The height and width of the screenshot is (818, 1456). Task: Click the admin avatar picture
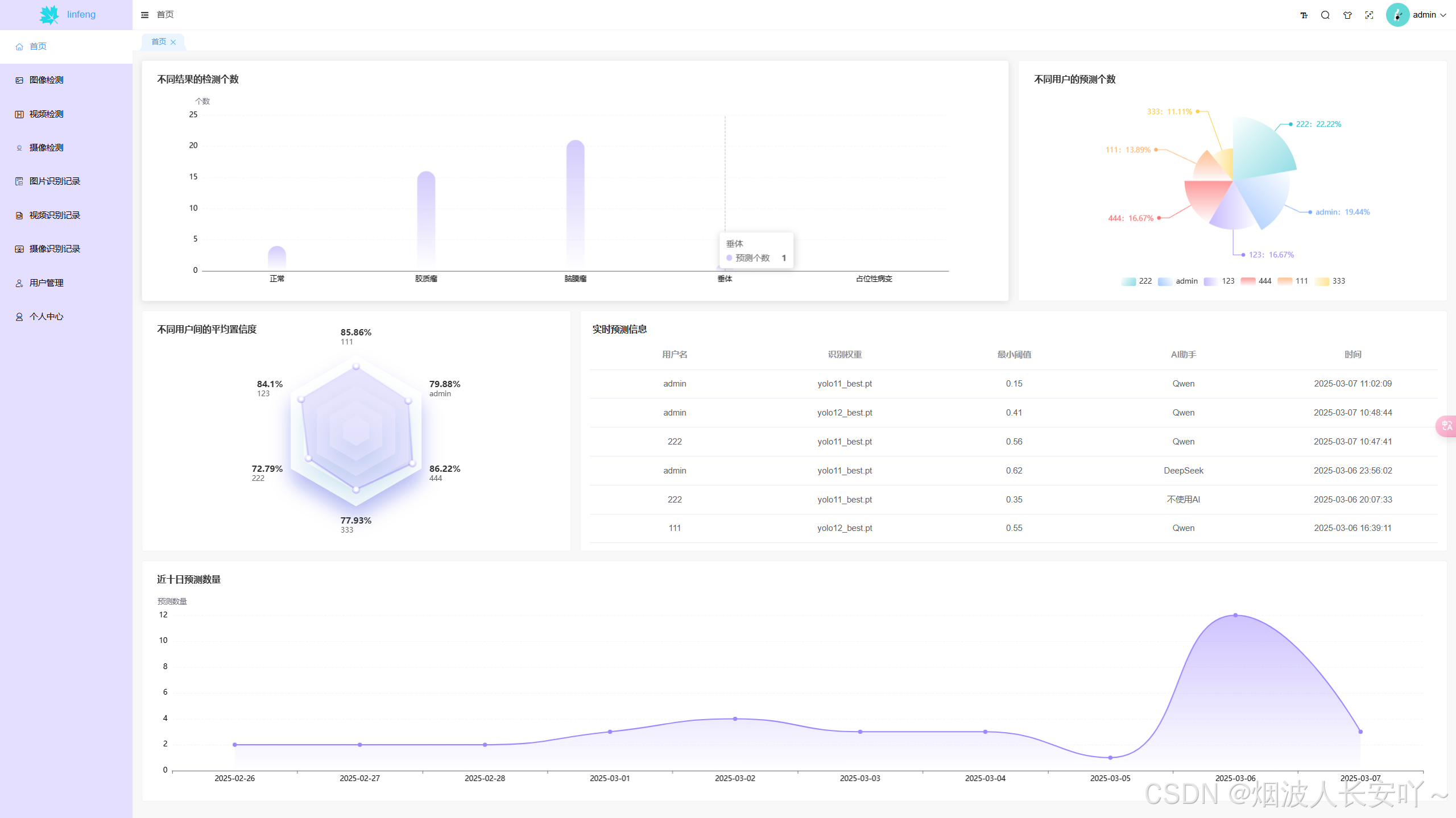pyautogui.click(x=1397, y=15)
